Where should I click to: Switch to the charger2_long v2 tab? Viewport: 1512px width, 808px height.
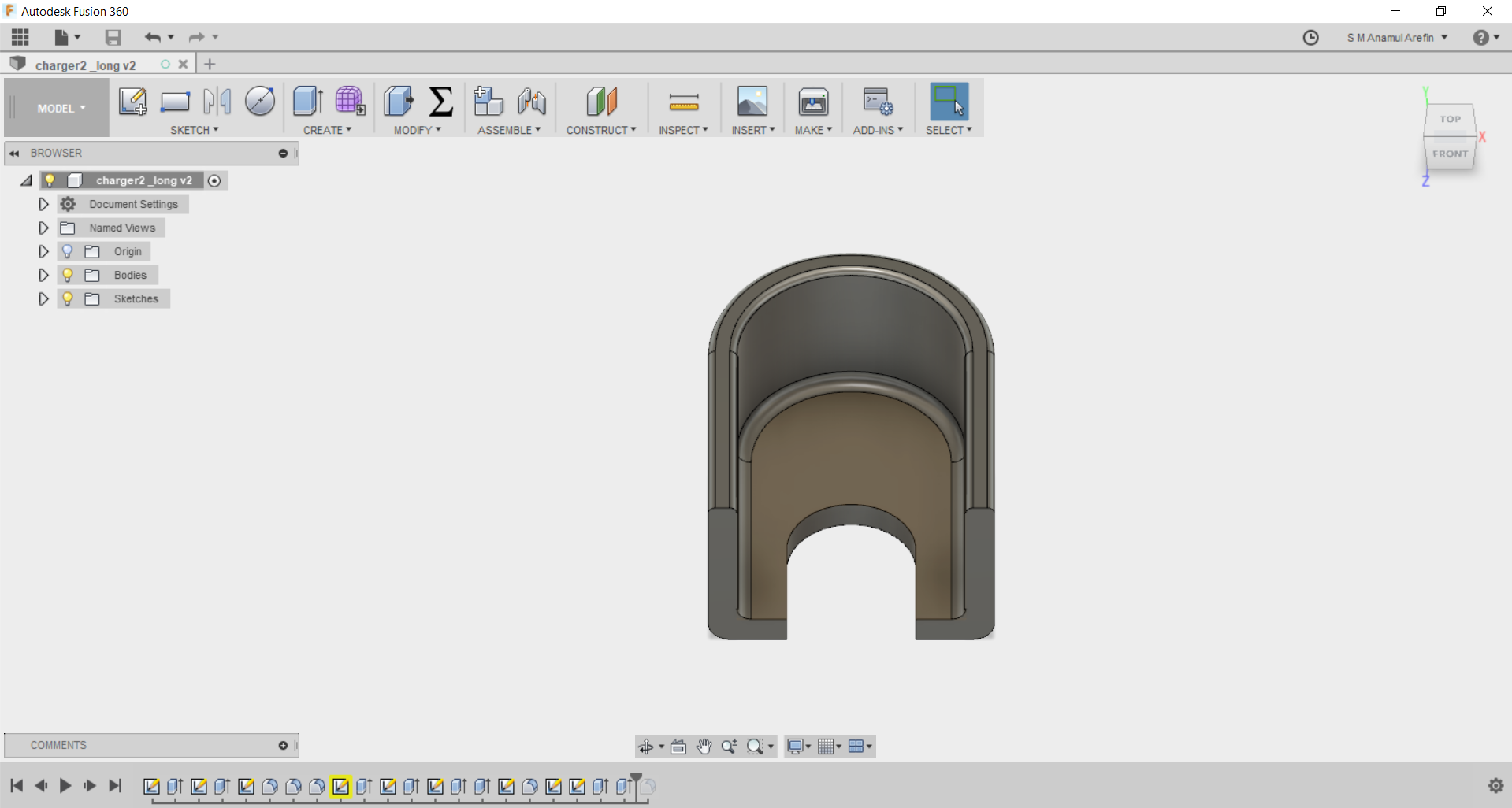[x=85, y=65]
